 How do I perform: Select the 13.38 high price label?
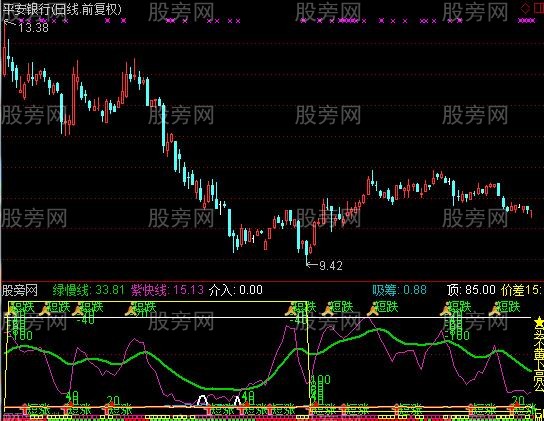(x=33, y=27)
